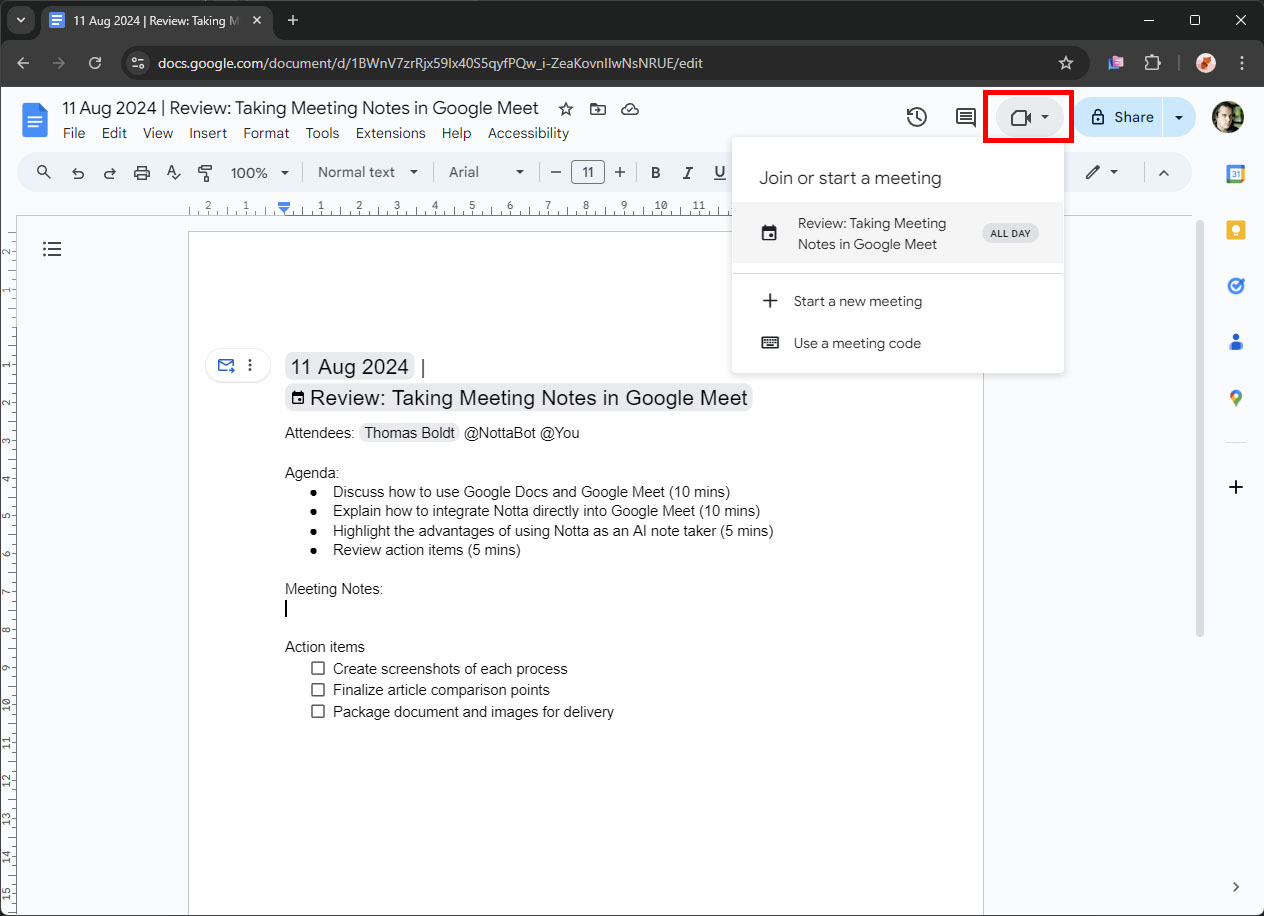Open Google Tasks side panel

pyautogui.click(x=1236, y=286)
